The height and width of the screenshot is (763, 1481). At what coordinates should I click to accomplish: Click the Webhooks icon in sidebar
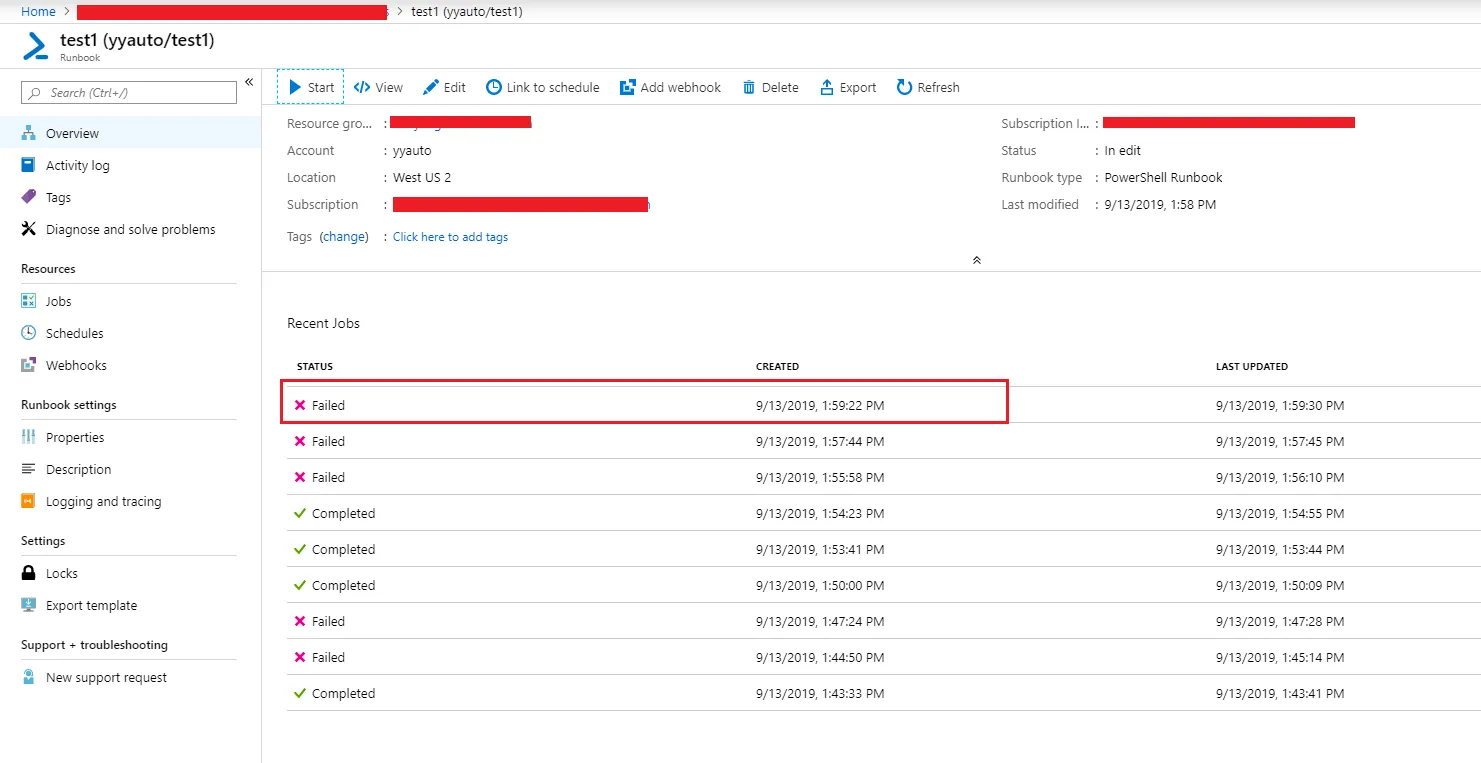(x=29, y=365)
